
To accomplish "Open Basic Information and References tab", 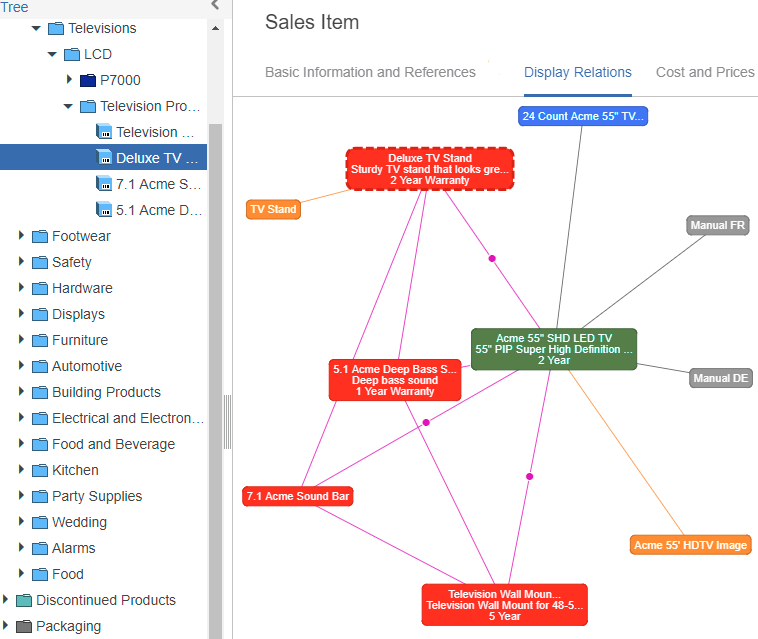I will (x=370, y=73).
